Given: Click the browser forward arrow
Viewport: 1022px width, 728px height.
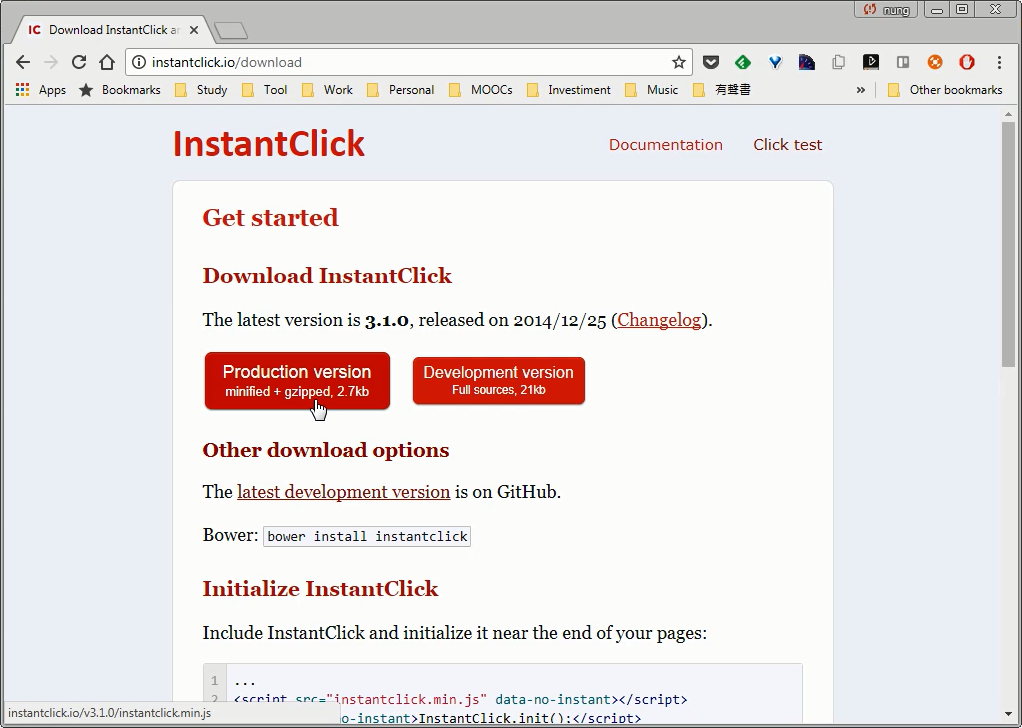Looking at the screenshot, I should (x=51, y=62).
